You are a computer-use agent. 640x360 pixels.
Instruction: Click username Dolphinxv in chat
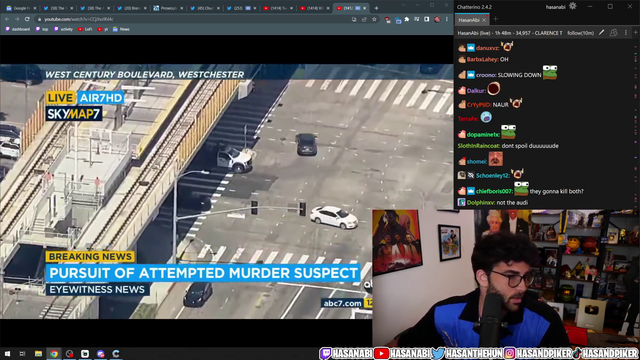pos(481,203)
